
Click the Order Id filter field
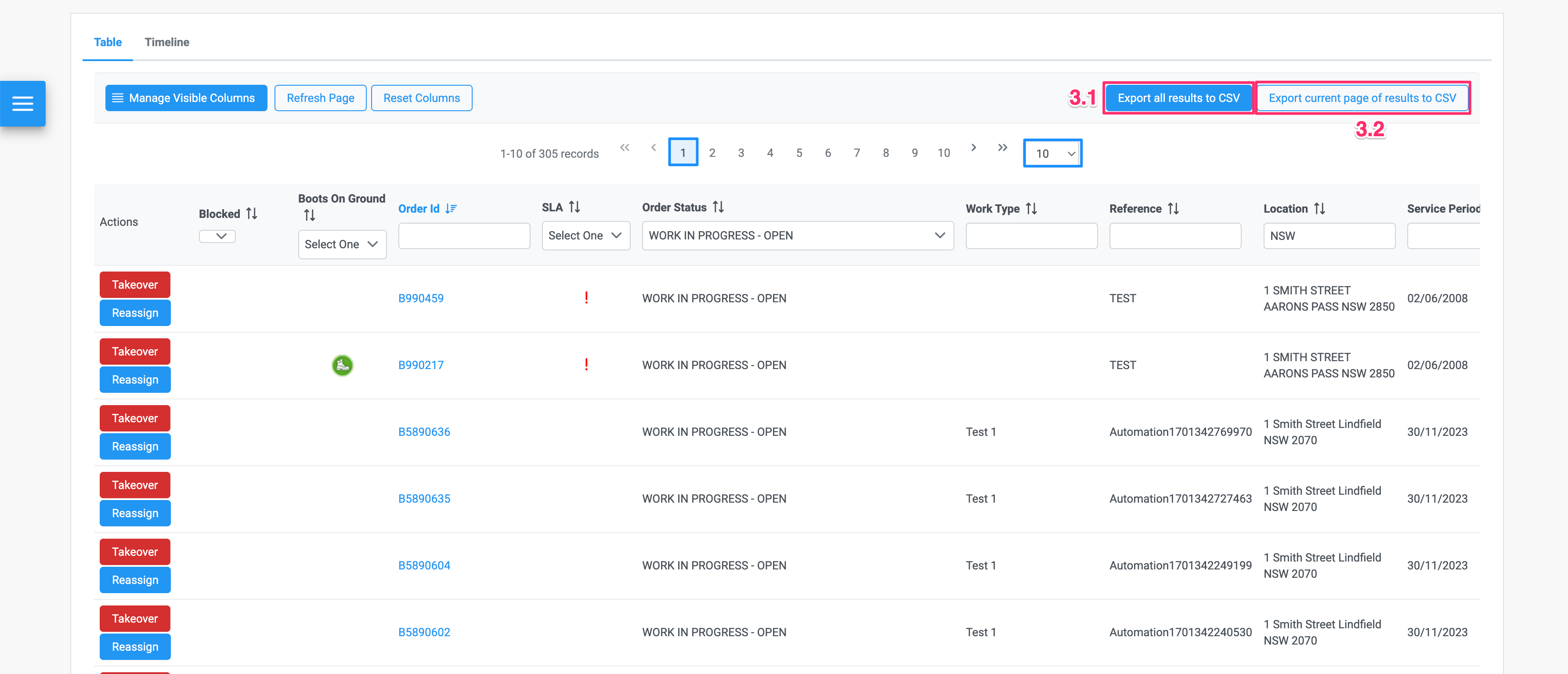coord(464,236)
